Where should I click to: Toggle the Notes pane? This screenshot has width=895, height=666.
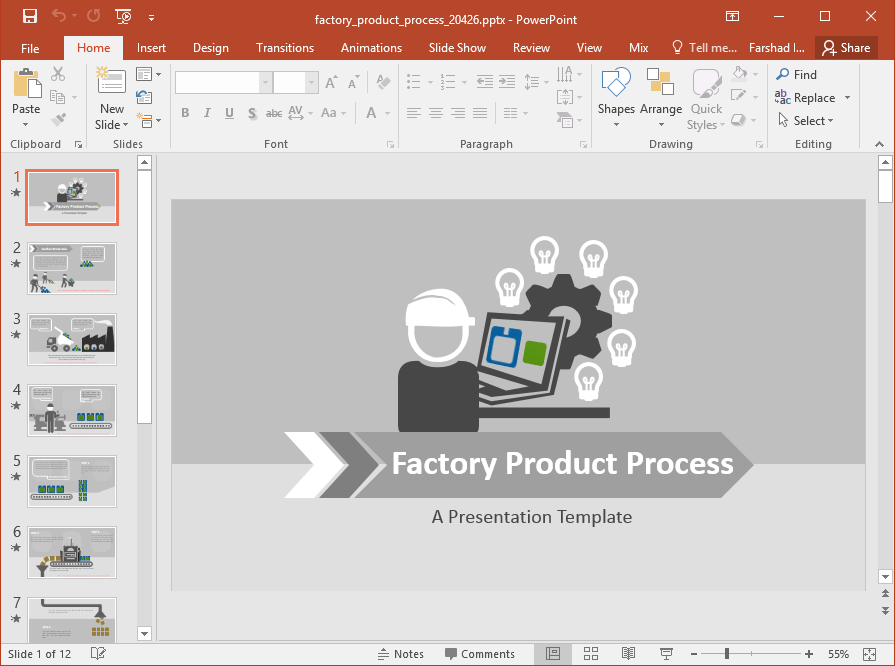point(400,654)
